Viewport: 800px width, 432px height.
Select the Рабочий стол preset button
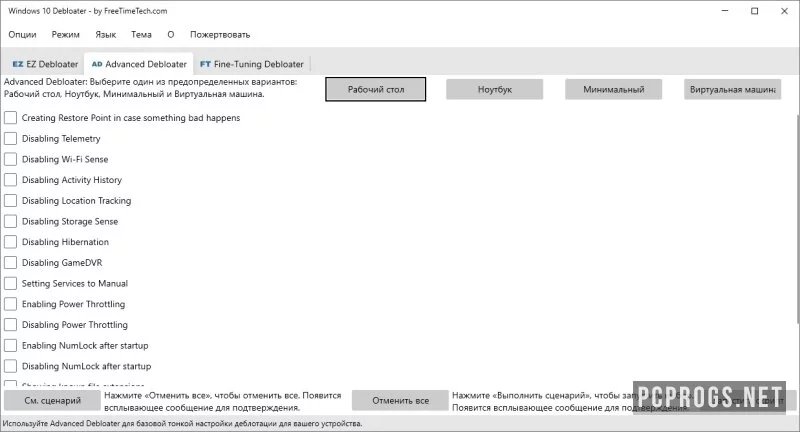[x=376, y=89]
